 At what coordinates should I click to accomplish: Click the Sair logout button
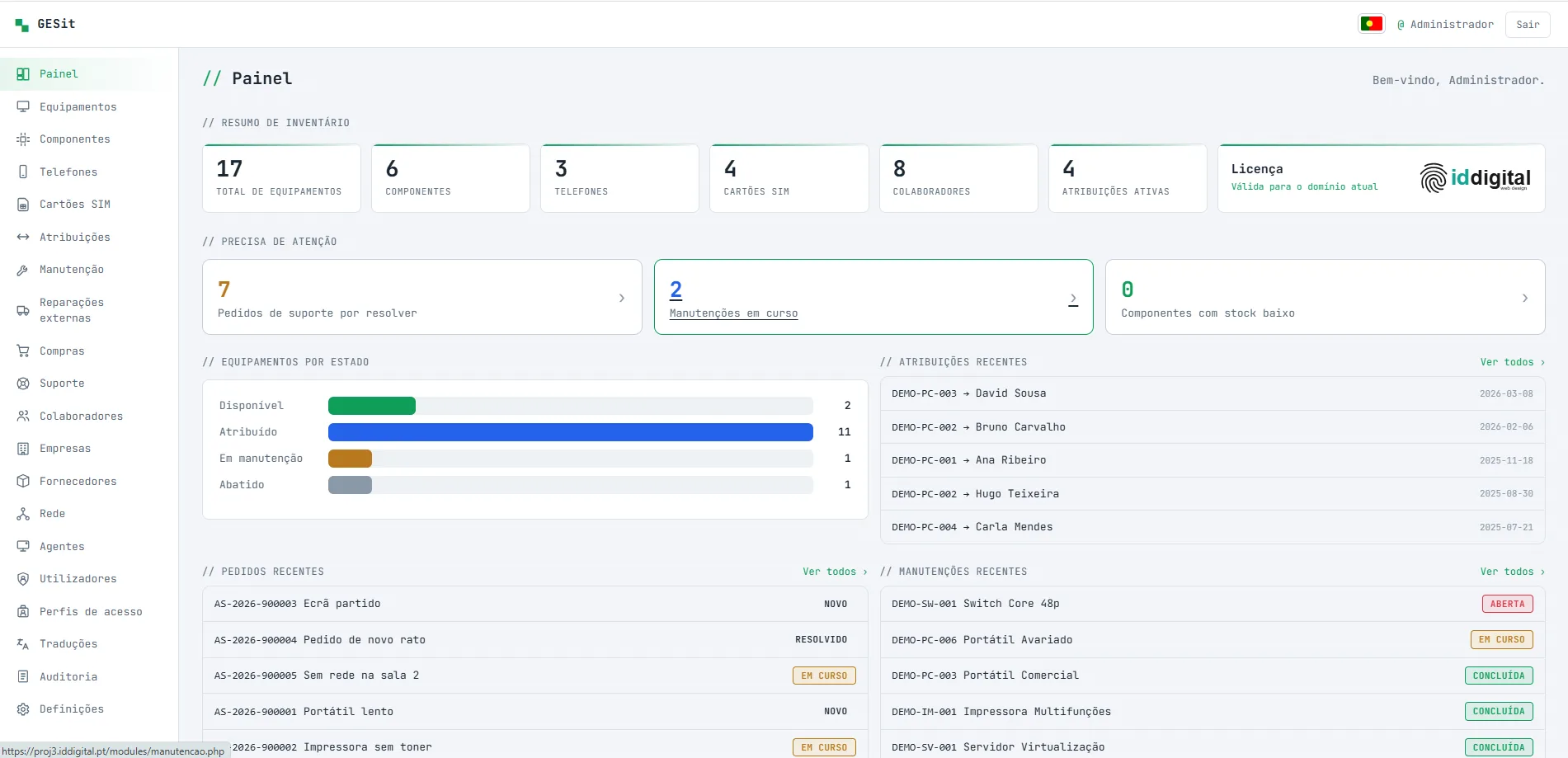(x=1528, y=24)
